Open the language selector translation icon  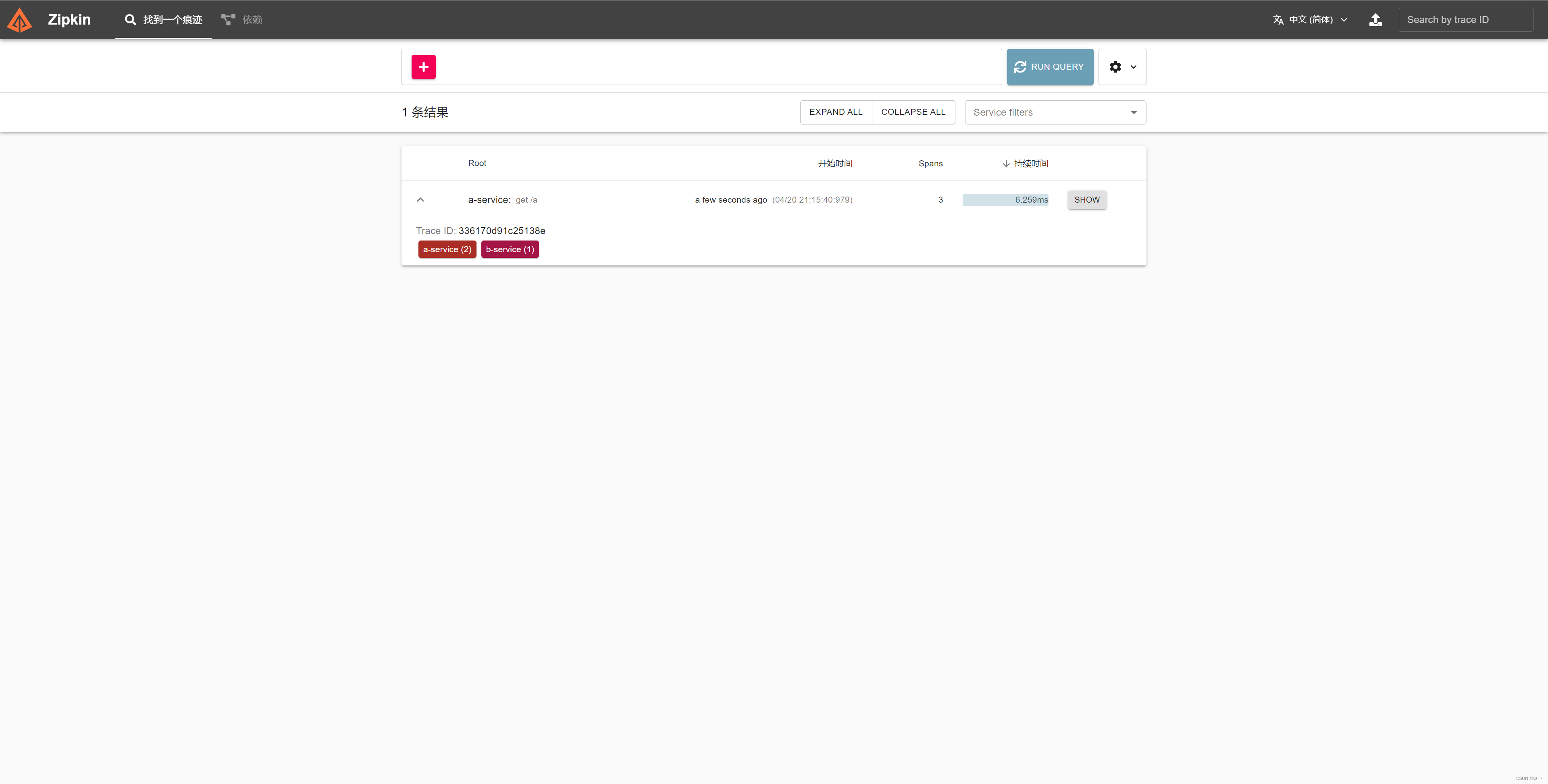(1278, 19)
